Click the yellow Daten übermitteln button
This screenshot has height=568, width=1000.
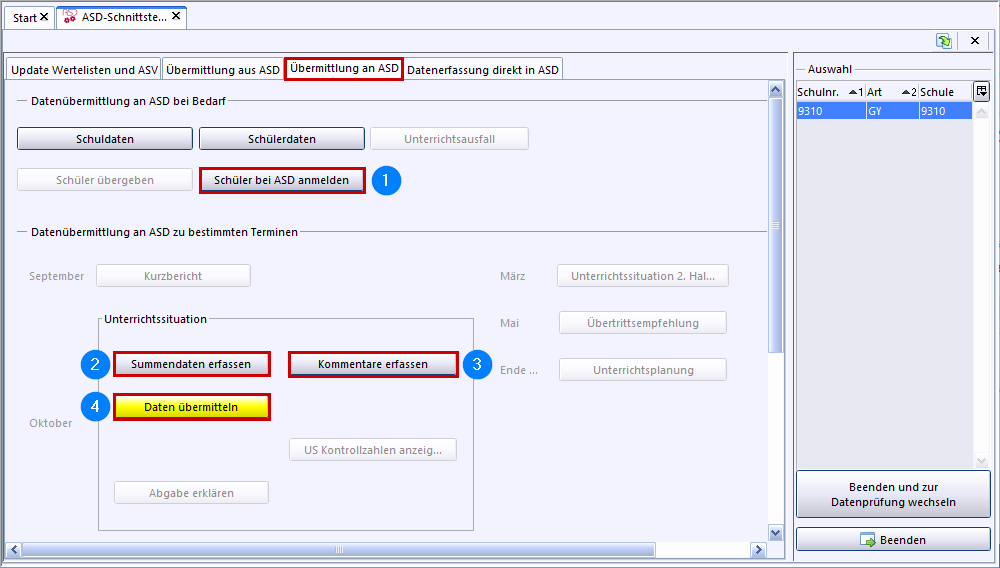pyautogui.click(x=191, y=407)
